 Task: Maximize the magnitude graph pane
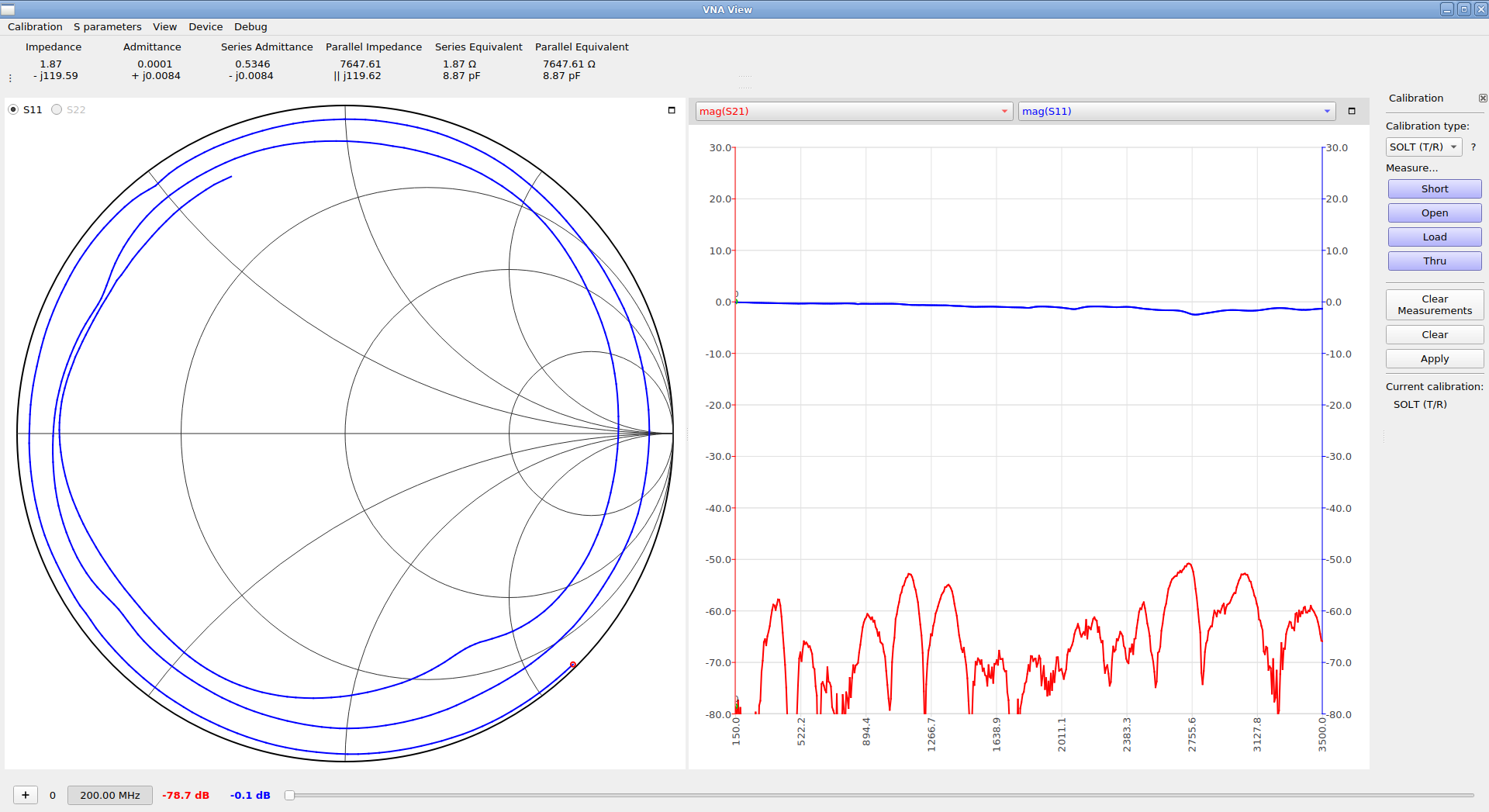tap(1352, 111)
